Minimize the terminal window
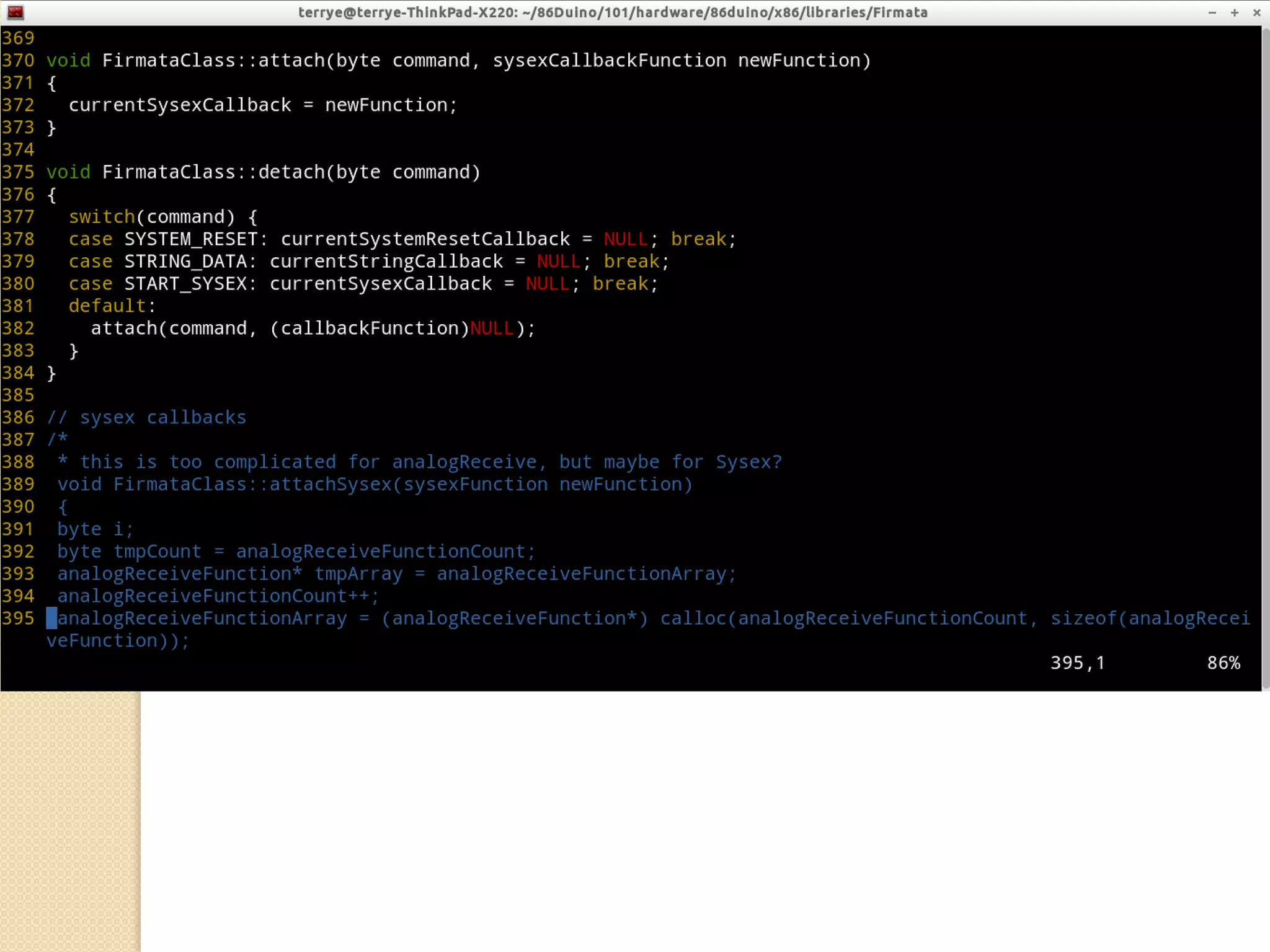The width and height of the screenshot is (1270, 952). click(x=1212, y=12)
